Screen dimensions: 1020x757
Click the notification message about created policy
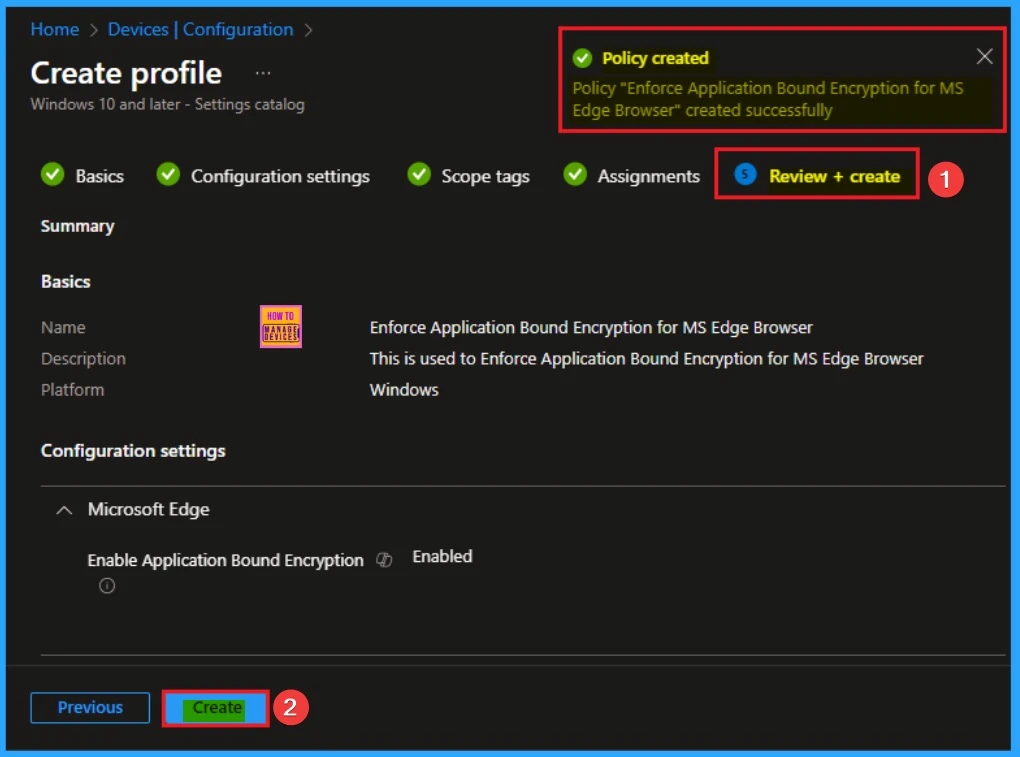pyautogui.click(x=768, y=99)
